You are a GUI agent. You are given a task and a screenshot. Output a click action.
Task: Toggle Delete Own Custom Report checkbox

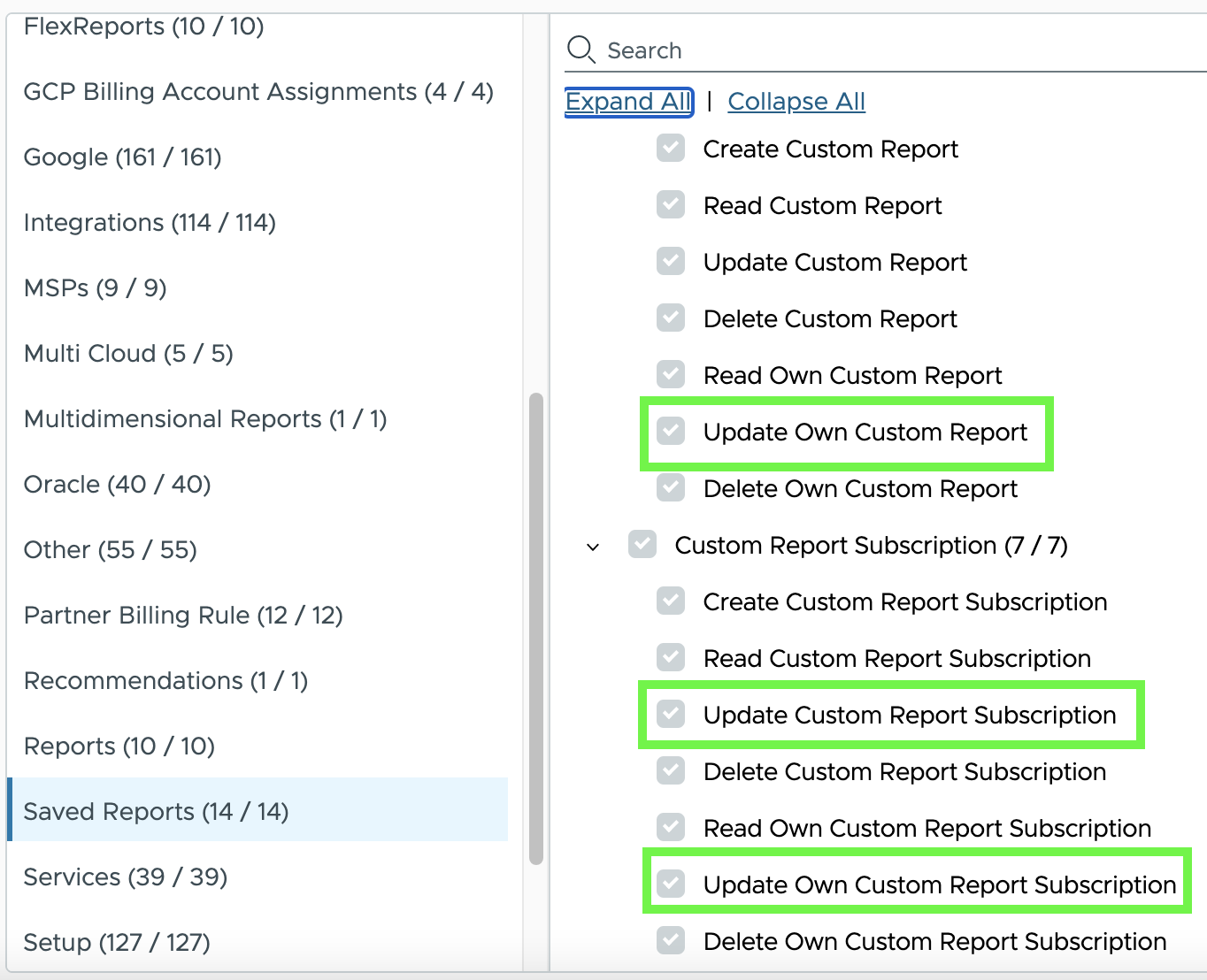(x=671, y=488)
